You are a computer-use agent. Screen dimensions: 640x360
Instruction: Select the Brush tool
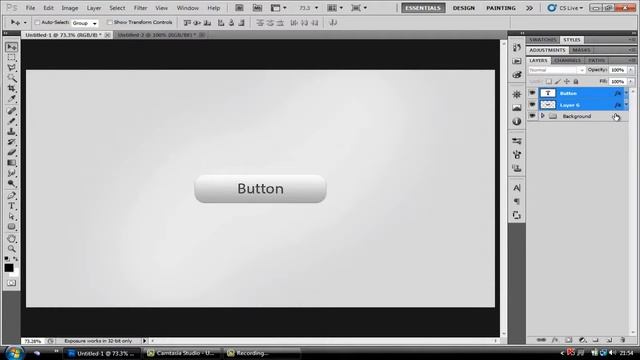pyautogui.click(x=11, y=121)
